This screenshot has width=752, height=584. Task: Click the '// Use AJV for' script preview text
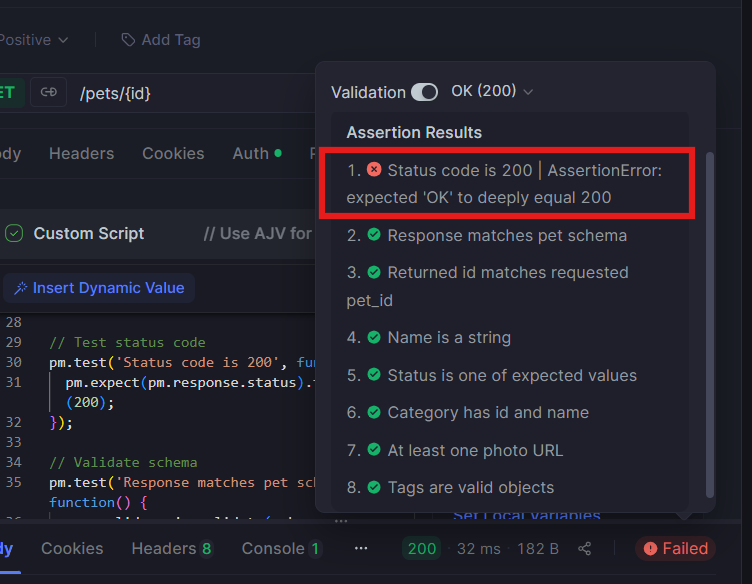[258, 234]
